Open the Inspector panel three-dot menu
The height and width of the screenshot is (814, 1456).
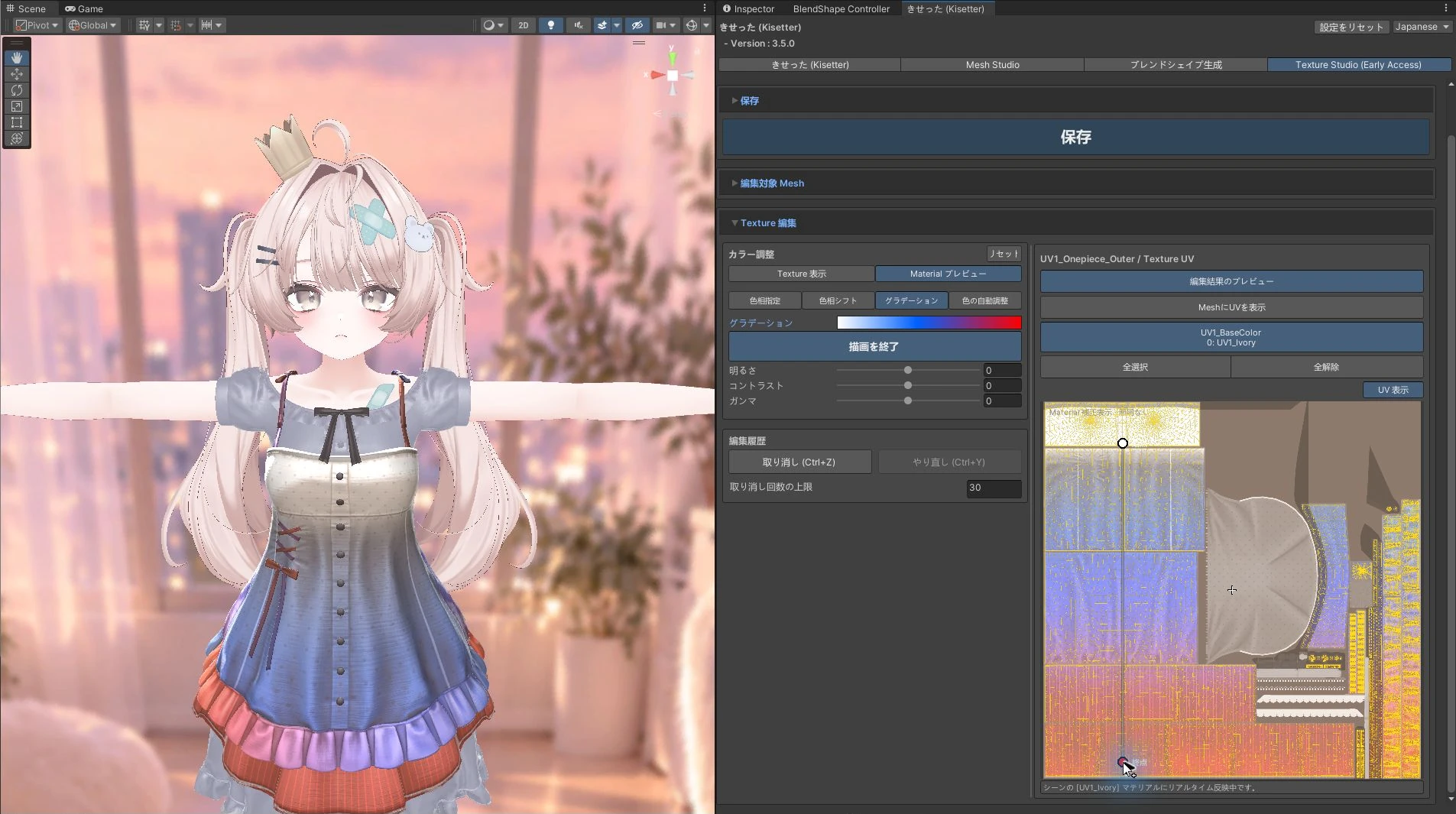click(1446, 8)
